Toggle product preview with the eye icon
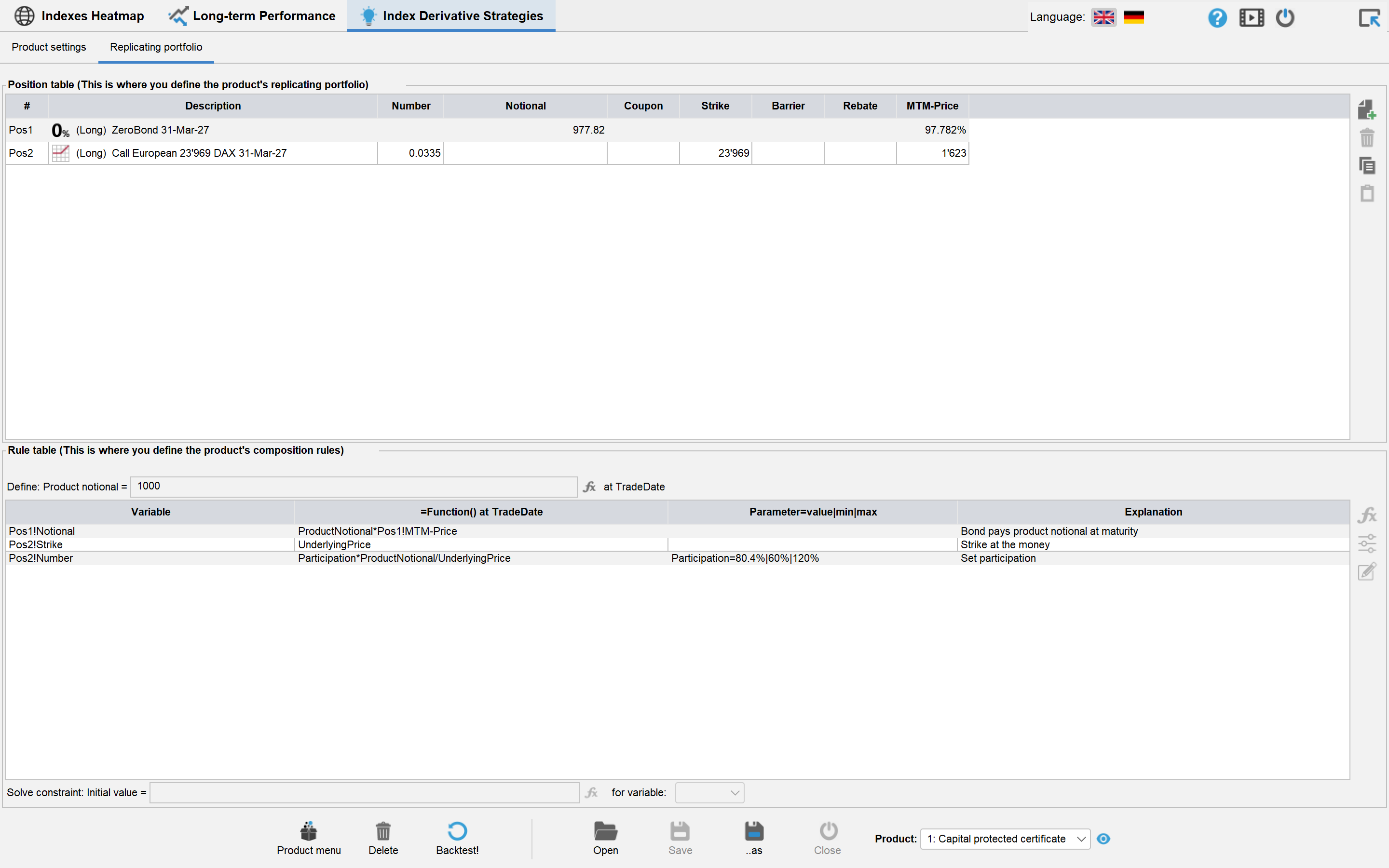 pyautogui.click(x=1103, y=839)
